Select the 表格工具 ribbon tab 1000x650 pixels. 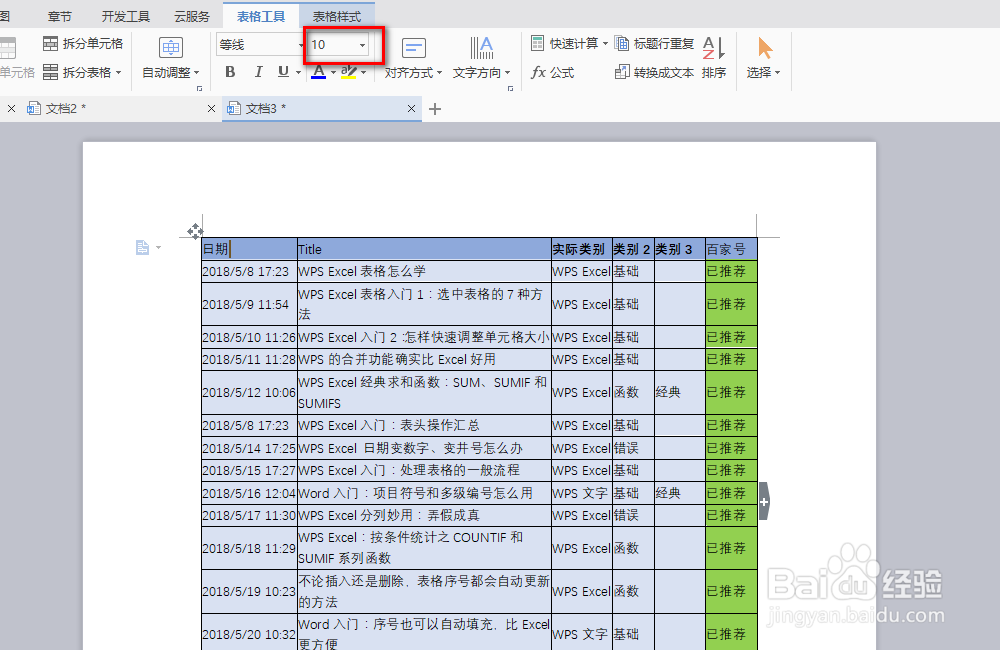pos(261,17)
